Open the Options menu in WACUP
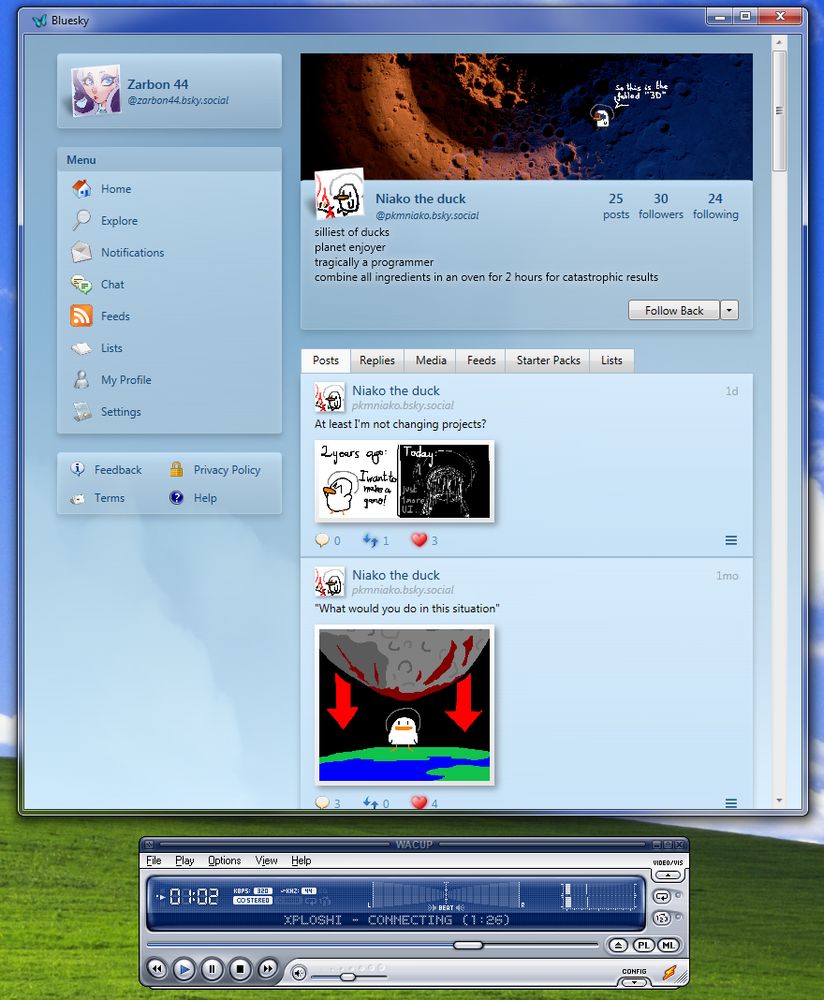Screen dimensions: 824x1000 coord(224,861)
